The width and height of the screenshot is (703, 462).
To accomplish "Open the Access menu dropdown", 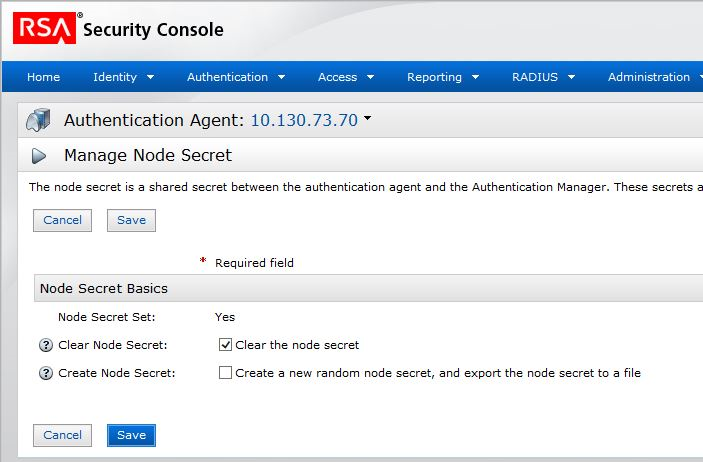I will click(x=345, y=77).
